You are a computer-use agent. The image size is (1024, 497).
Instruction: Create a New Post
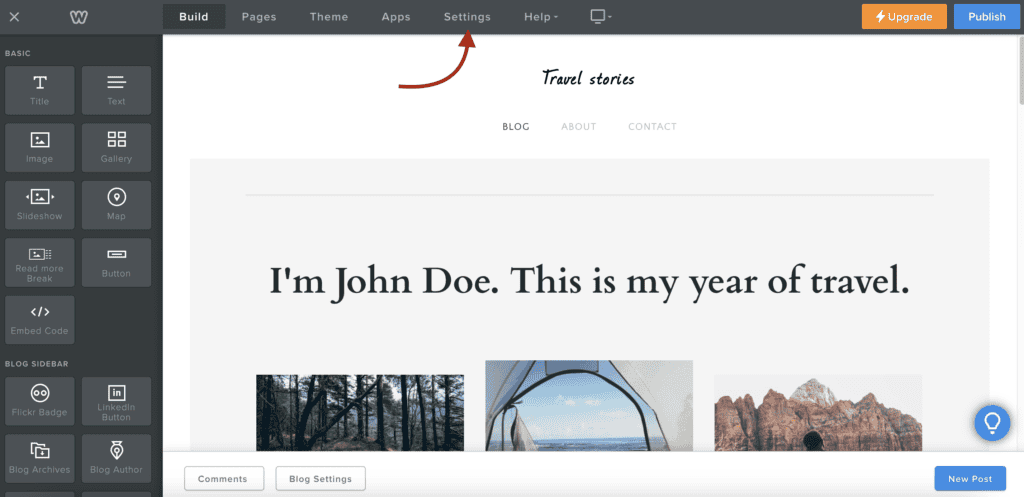(x=970, y=479)
